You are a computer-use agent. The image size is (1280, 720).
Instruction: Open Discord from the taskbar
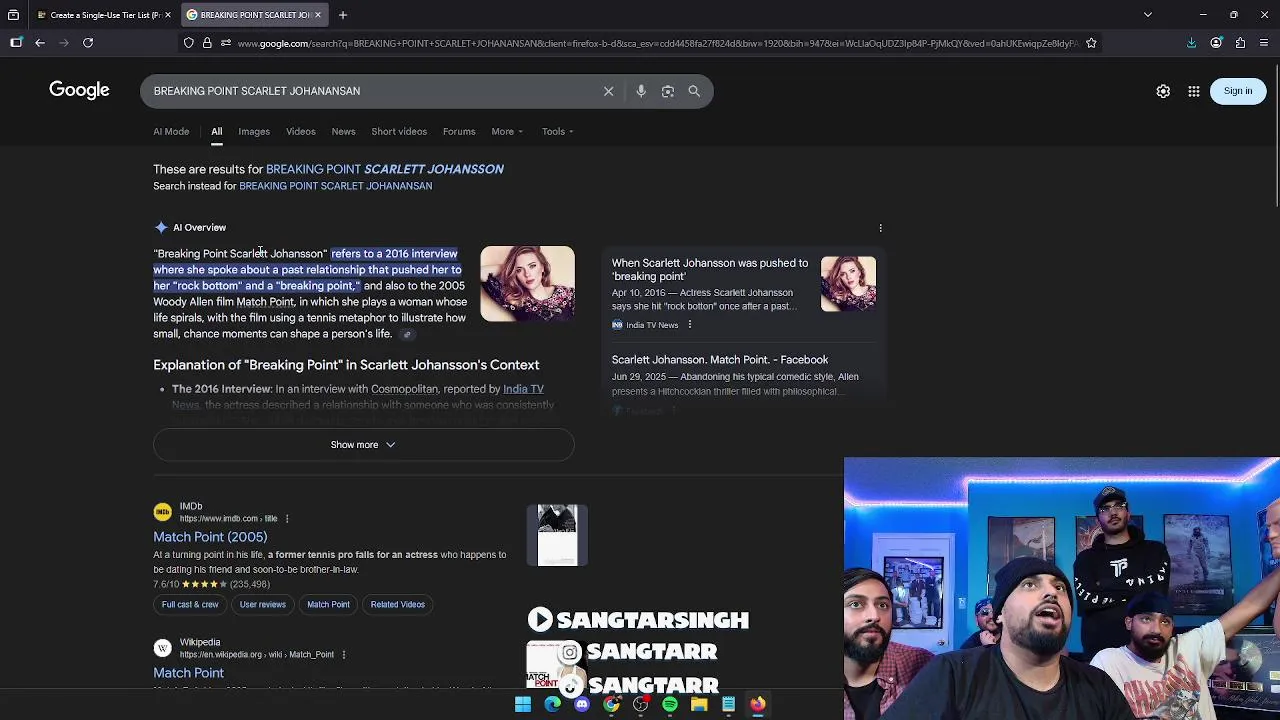582,705
